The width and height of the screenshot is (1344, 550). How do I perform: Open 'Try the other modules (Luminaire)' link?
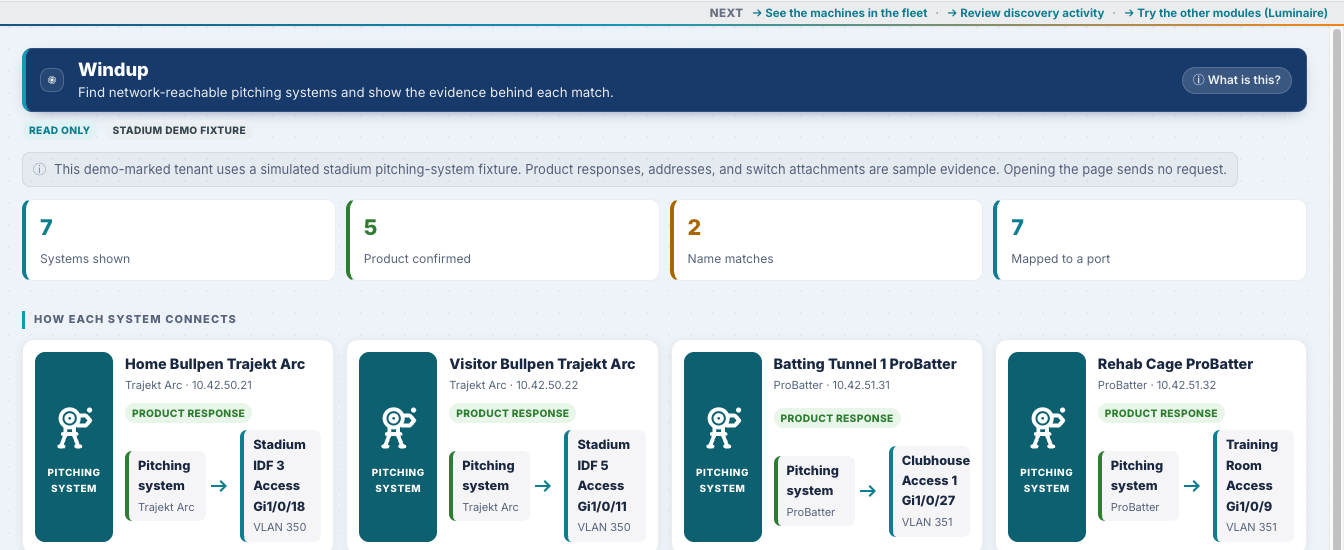(x=1226, y=13)
